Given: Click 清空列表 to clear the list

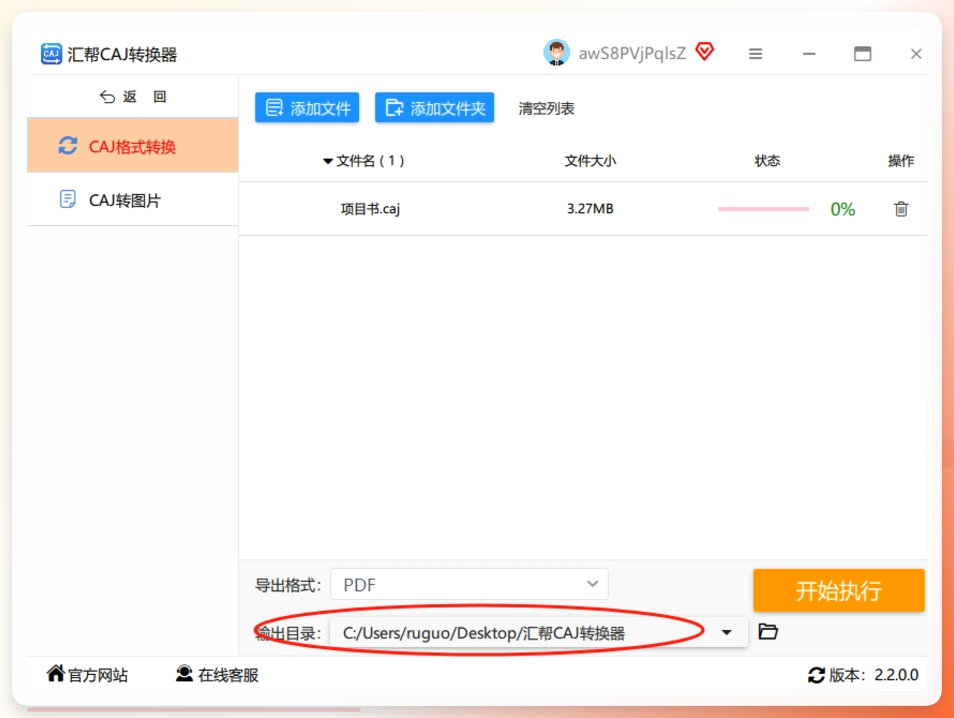Looking at the screenshot, I should click(546, 108).
